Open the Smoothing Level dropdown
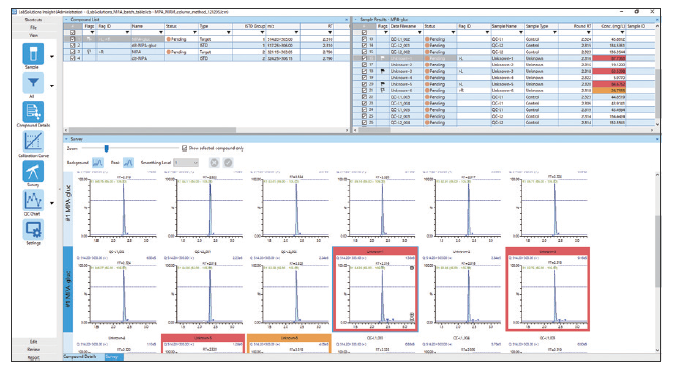The image size is (678, 378). pos(186,163)
